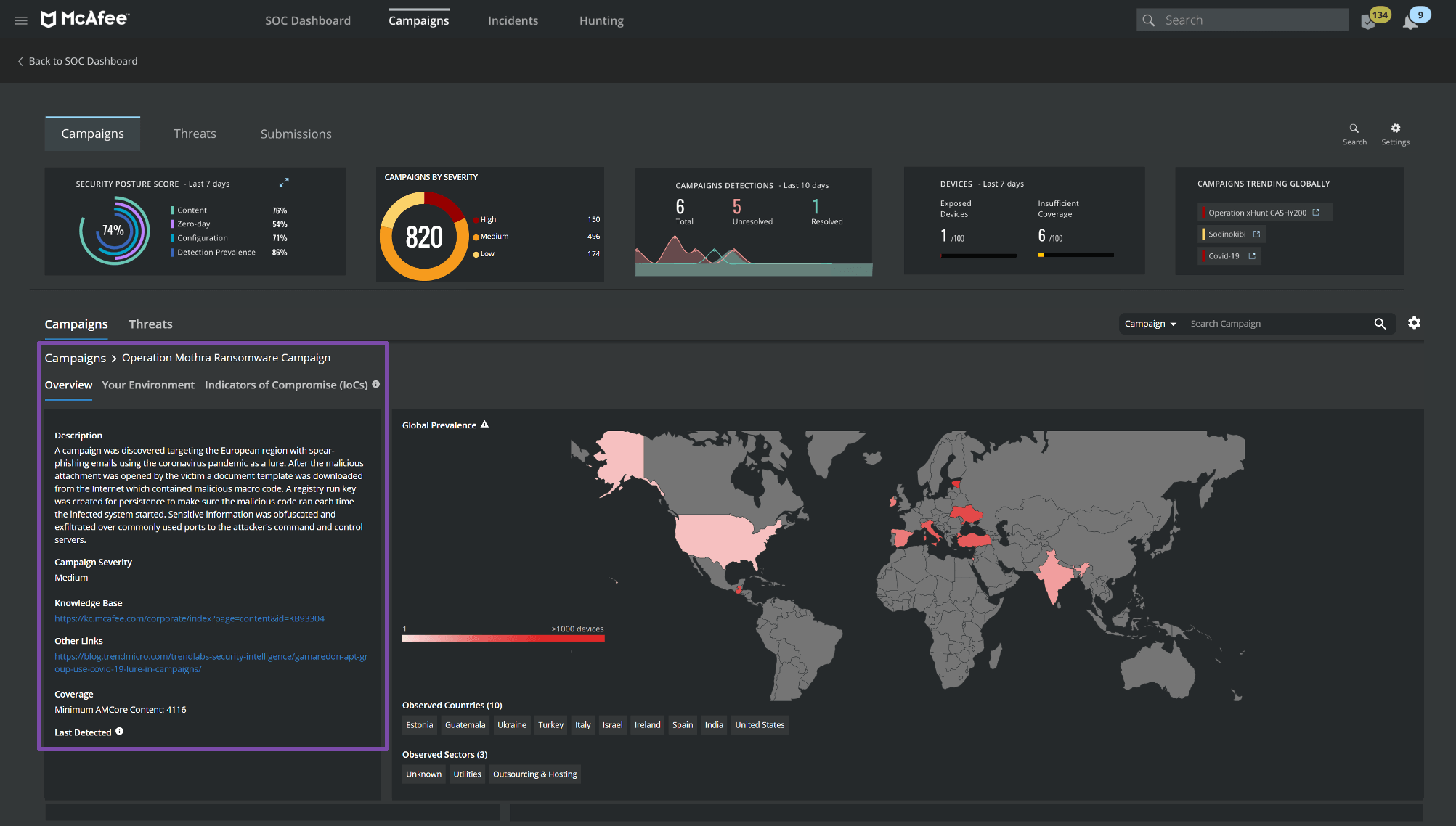Open Incidents in top navigation
Viewport: 1456px width, 826px height.
pos(513,20)
